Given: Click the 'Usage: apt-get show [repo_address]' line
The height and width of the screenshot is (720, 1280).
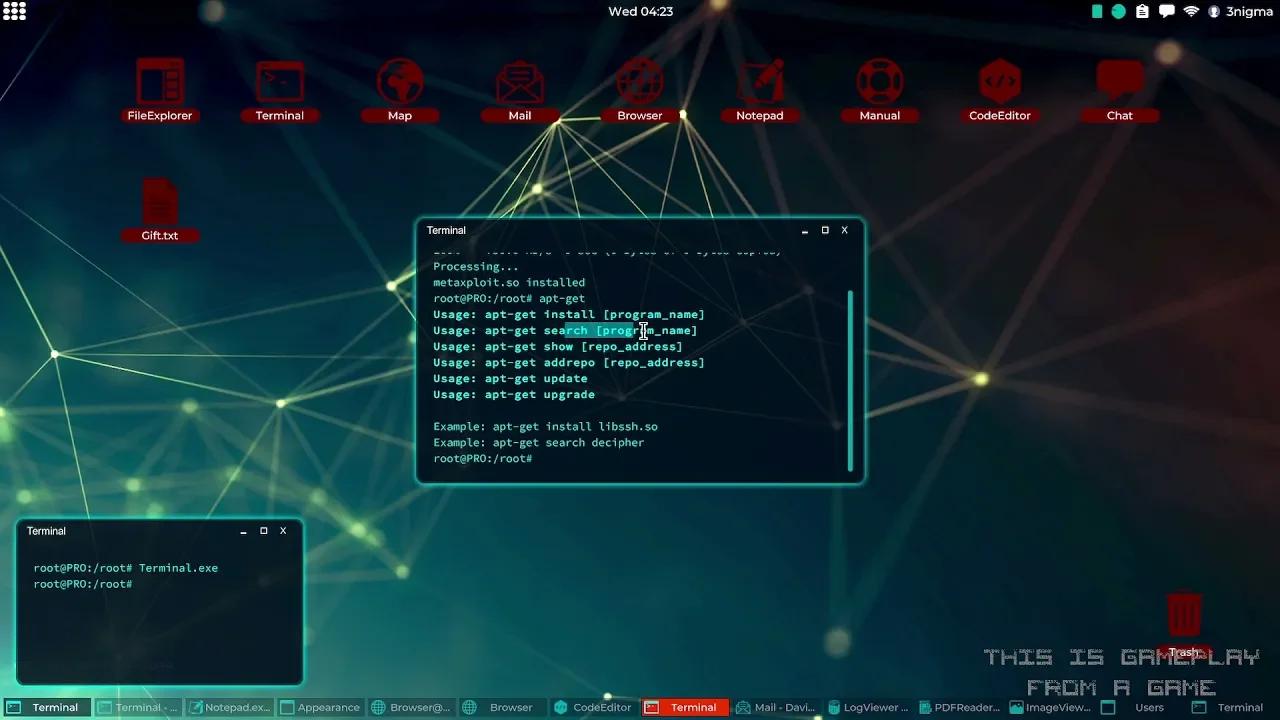Looking at the screenshot, I should [x=558, y=347].
